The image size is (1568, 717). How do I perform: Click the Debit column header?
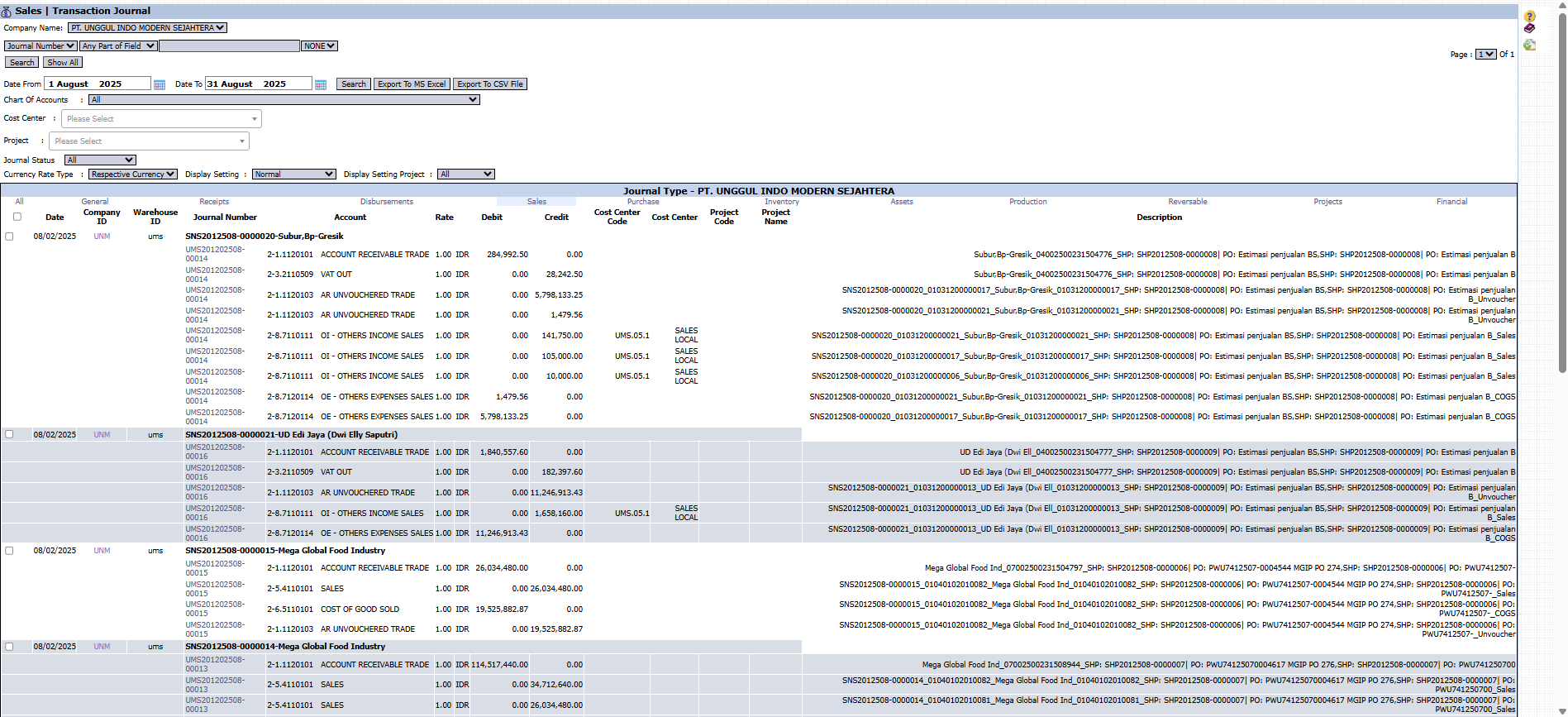tap(492, 217)
